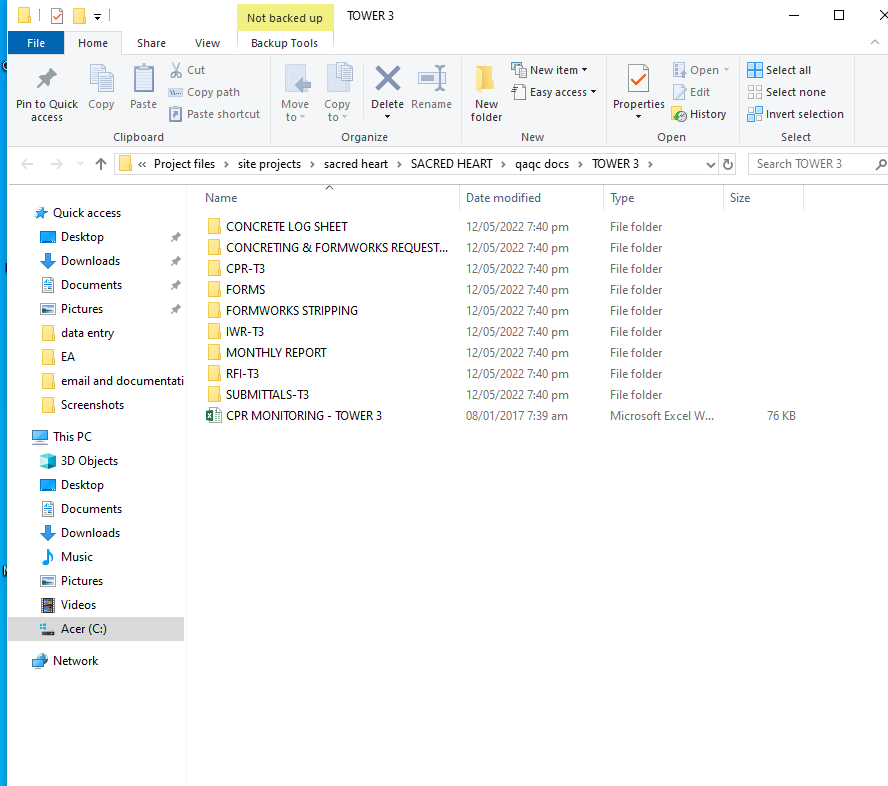The width and height of the screenshot is (888, 786).
Task: Open the File menu
Action: tap(36, 43)
